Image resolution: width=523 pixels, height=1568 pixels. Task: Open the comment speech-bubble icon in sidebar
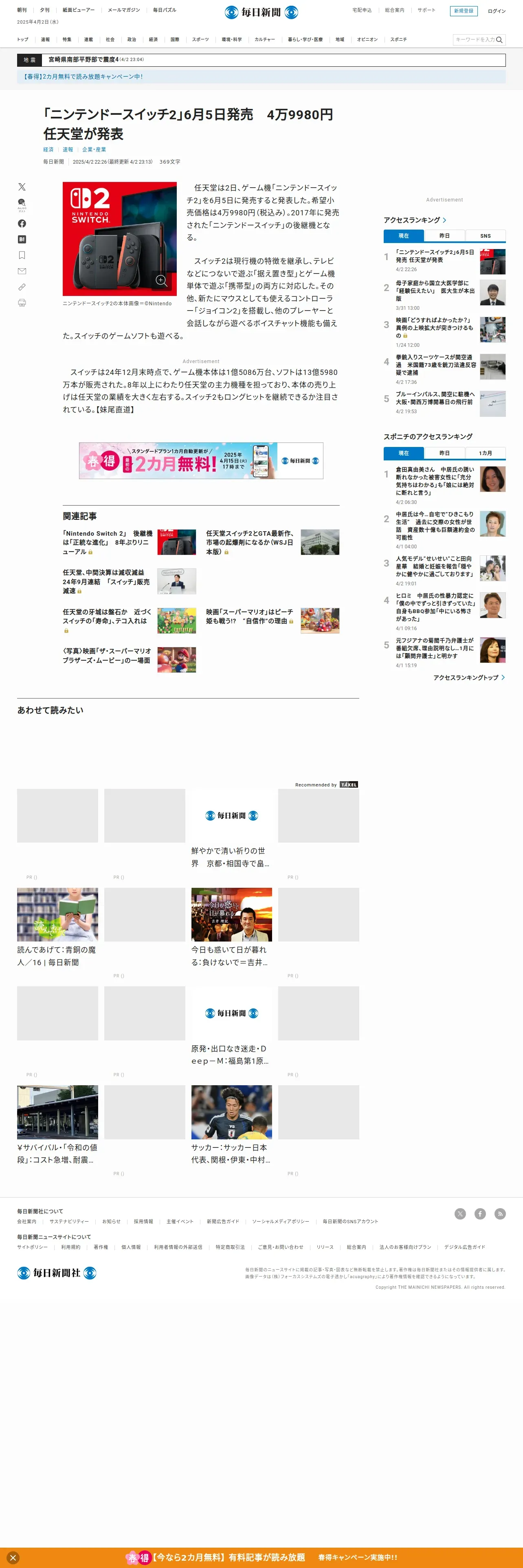pyautogui.click(x=22, y=204)
